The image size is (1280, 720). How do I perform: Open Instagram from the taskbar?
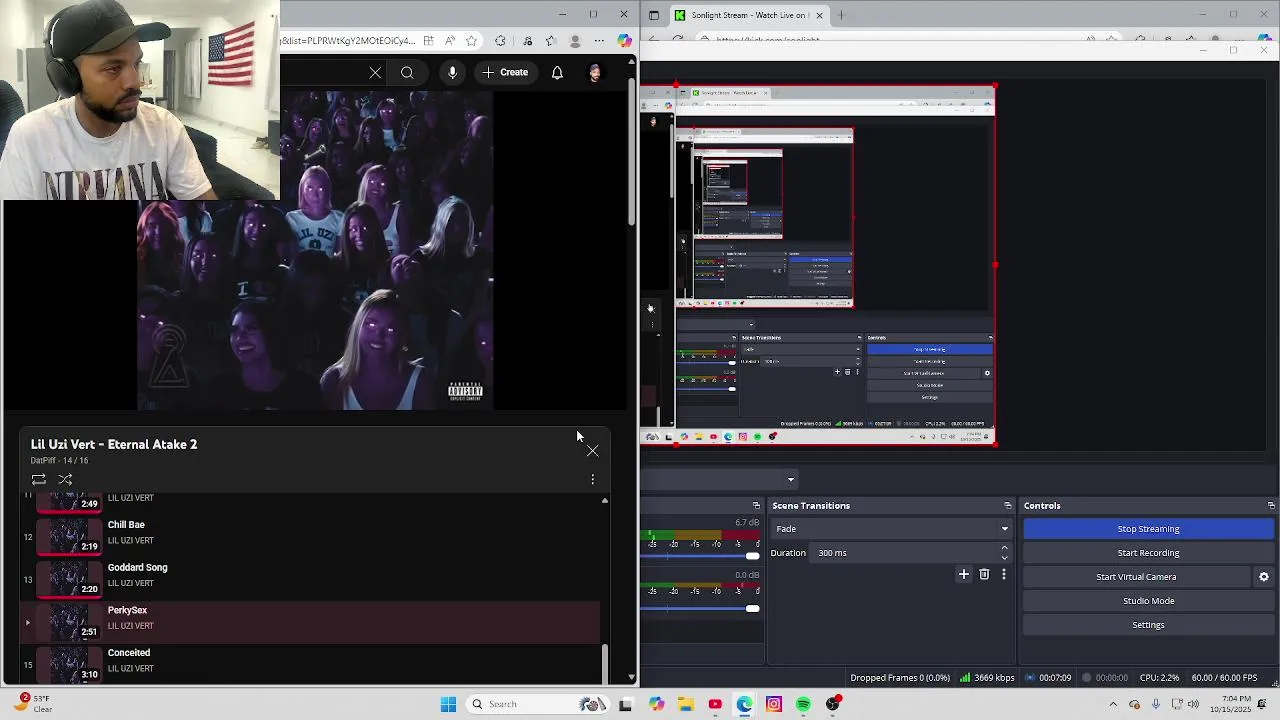coord(774,704)
